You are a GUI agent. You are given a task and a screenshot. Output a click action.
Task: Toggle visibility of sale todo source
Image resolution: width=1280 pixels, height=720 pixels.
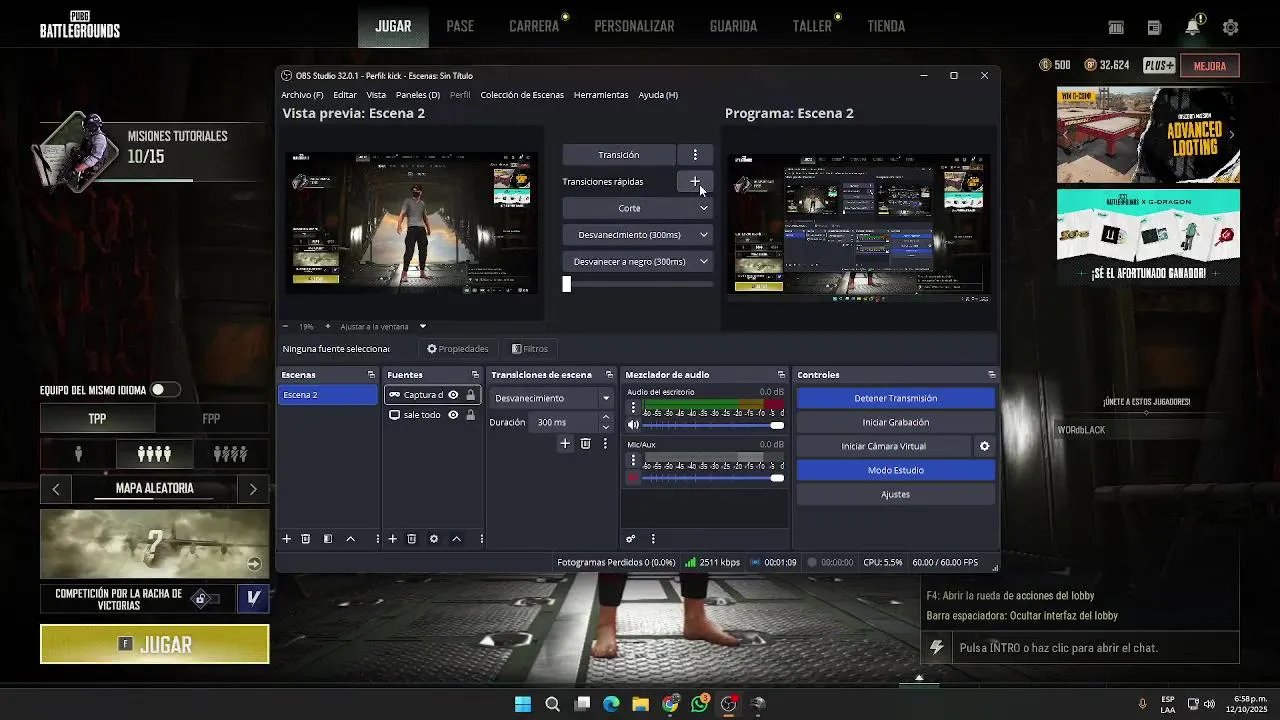click(453, 415)
